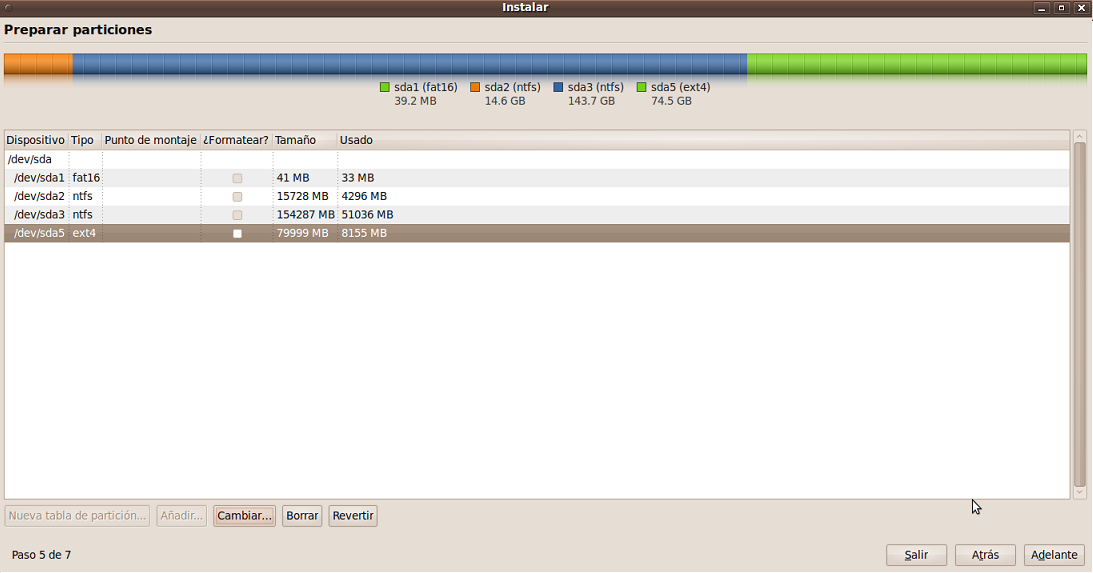Viewport: 1093px width, 573px height.
Task: Click Nueva tabla de partición button
Action: (x=77, y=516)
